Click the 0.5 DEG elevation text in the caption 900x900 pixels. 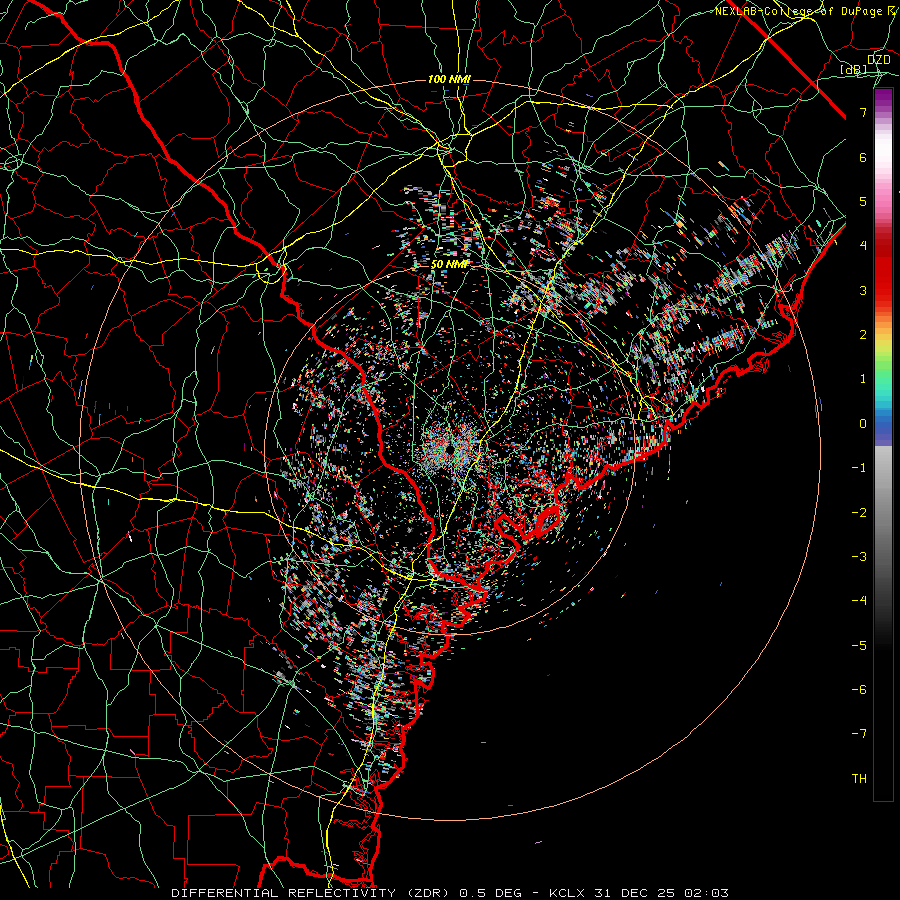click(x=491, y=893)
